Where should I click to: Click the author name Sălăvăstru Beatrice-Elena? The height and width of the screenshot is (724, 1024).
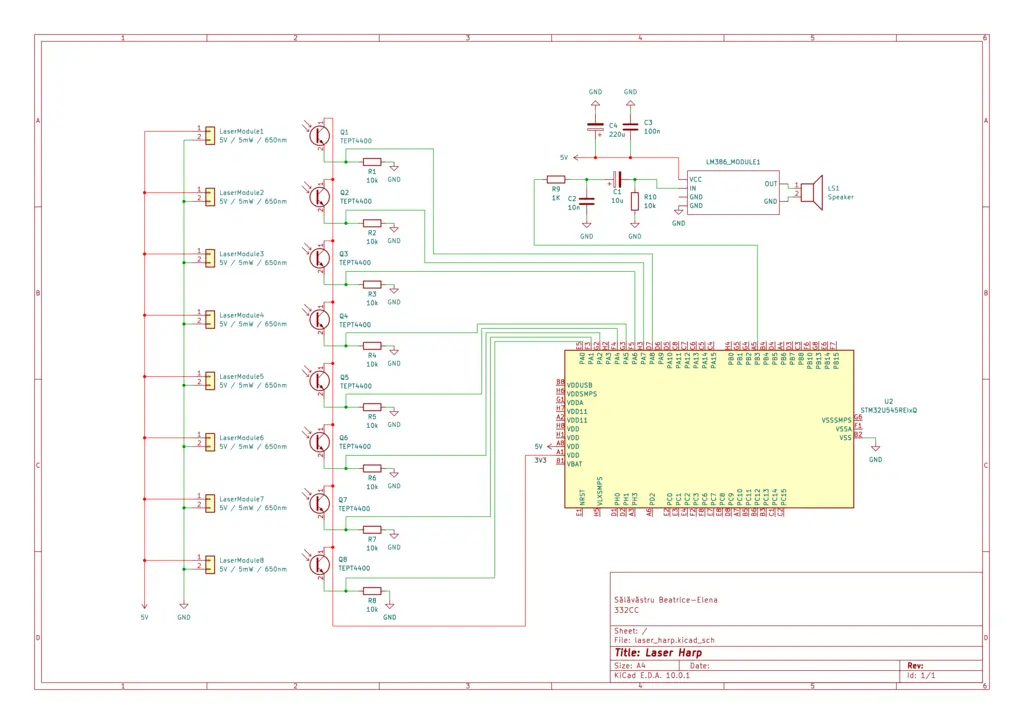click(x=665, y=600)
